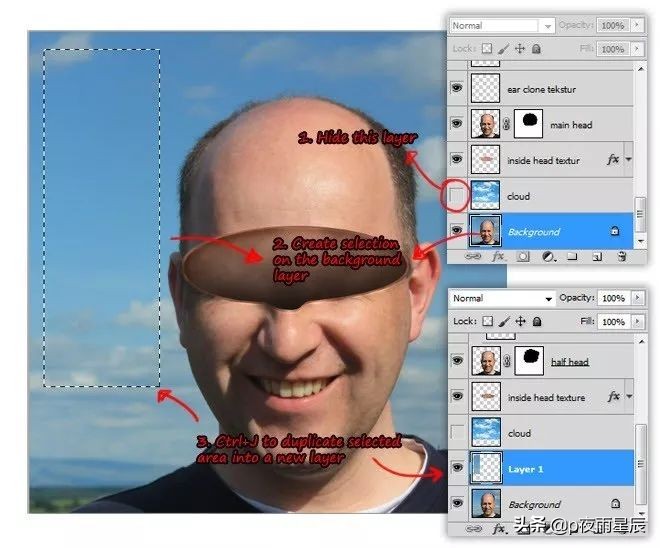Select main head layer mask thumbnail
This screenshot has height=548, width=660.
[529, 124]
